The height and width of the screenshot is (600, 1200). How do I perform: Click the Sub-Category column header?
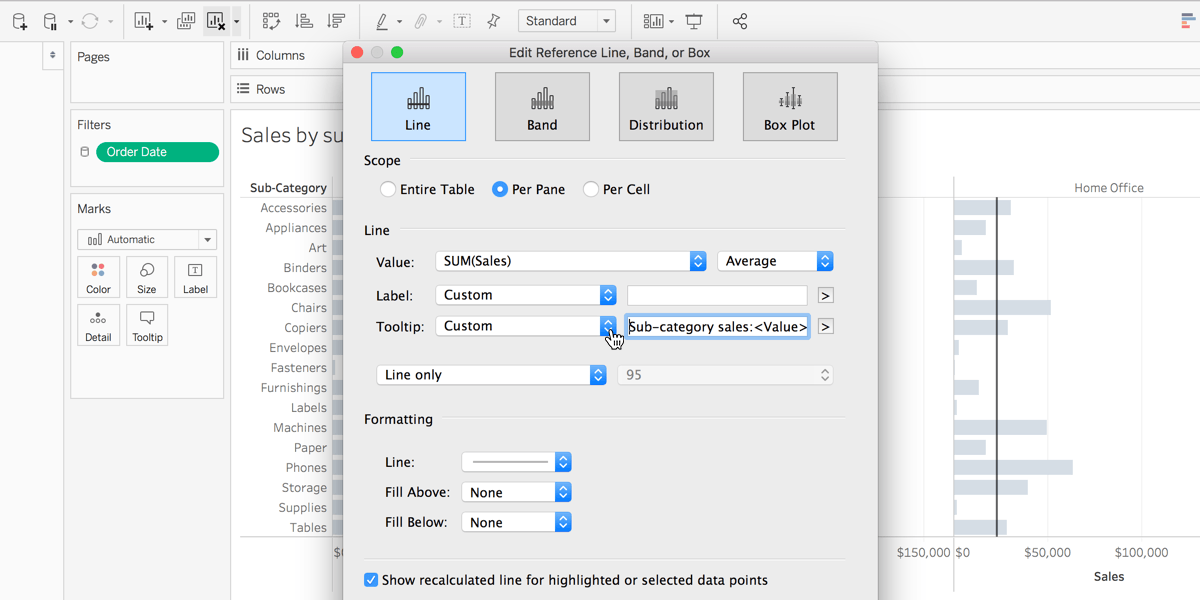pos(288,188)
